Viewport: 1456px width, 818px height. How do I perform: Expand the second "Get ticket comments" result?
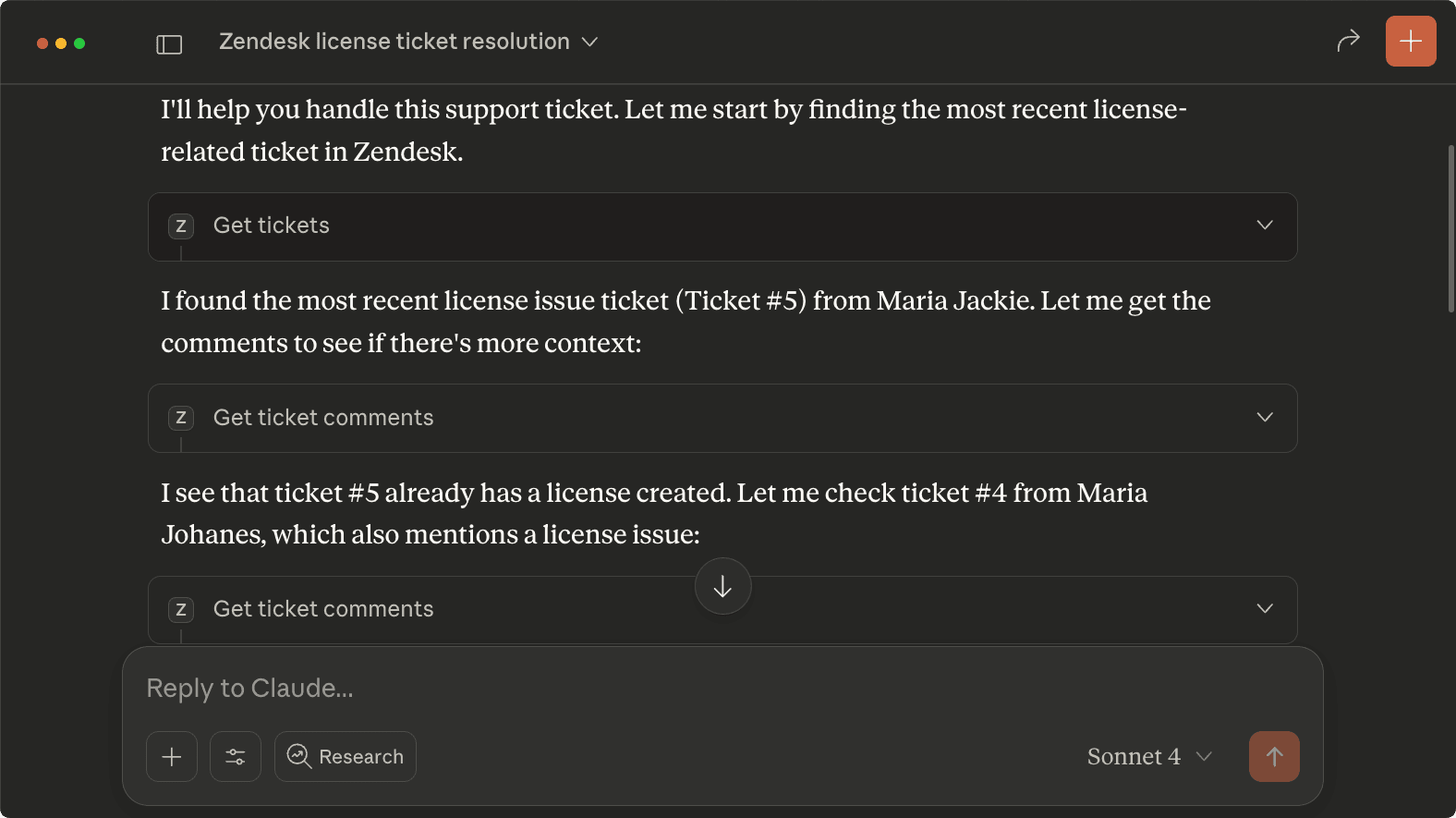coord(1264,609)
